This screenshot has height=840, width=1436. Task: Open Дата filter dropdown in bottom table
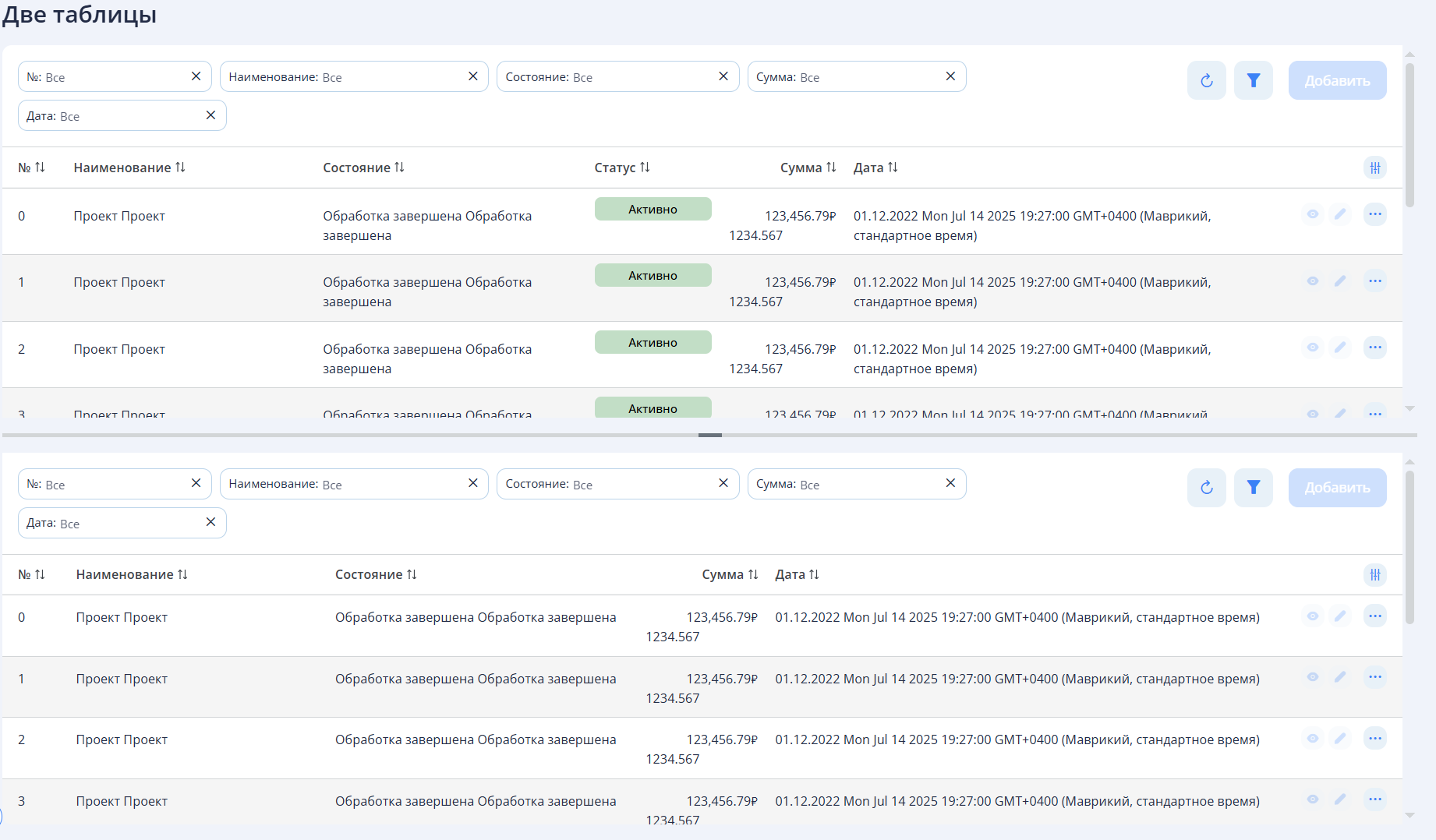(x=122, y=523)
